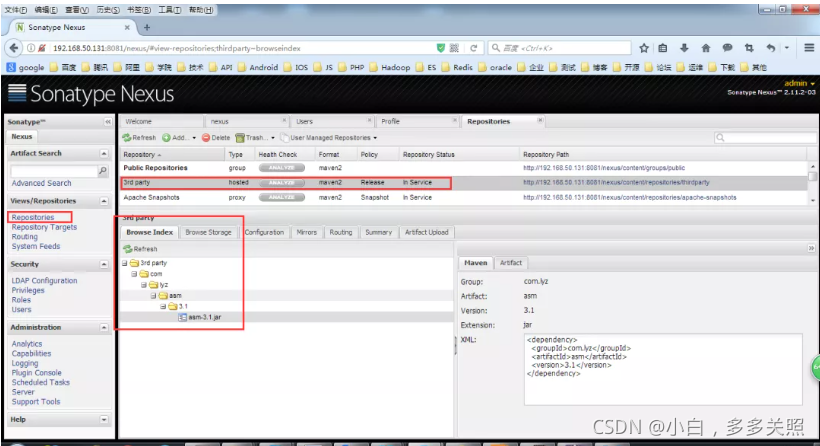
Task: Switch to Browse Storage tab
Action: pos(208,232)
